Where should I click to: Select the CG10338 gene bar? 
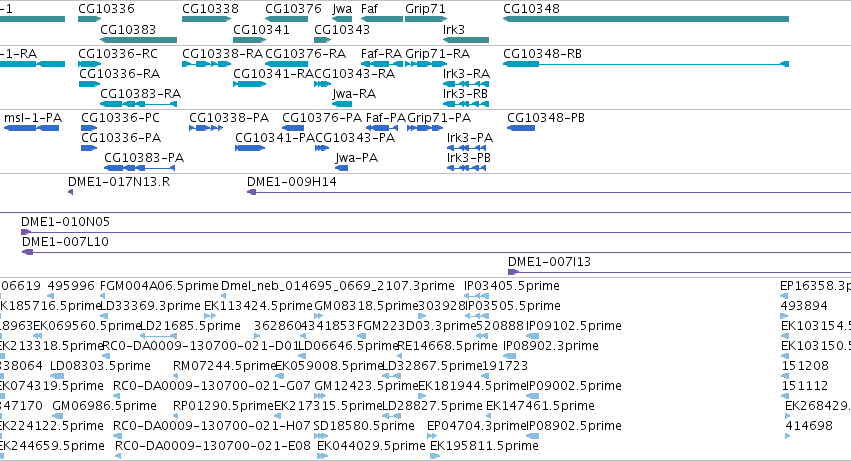(207, 19)
